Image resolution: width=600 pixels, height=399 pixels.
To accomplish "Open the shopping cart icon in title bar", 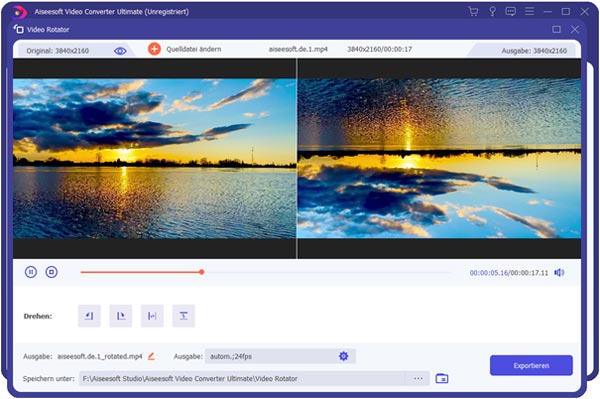I will 473,11.
